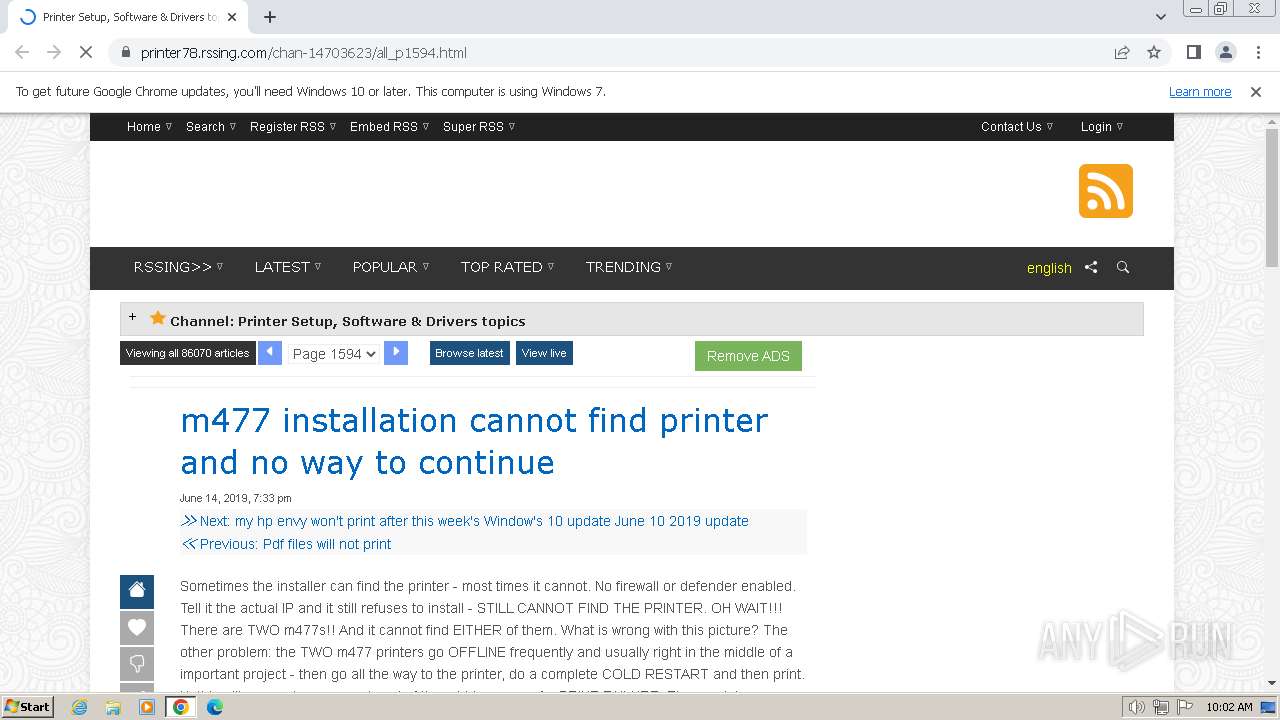Open the Page 1594 dropdown
Screen dimensions: 1280x720
coord(334,353)
